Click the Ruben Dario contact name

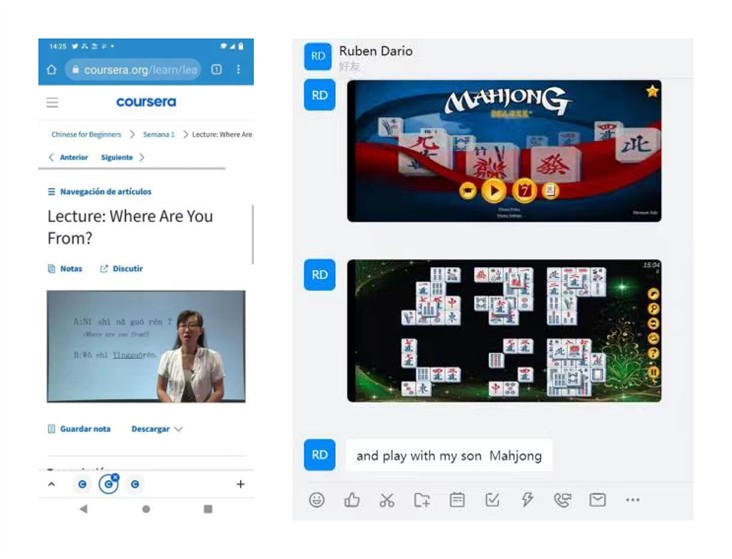click(376, 51)
